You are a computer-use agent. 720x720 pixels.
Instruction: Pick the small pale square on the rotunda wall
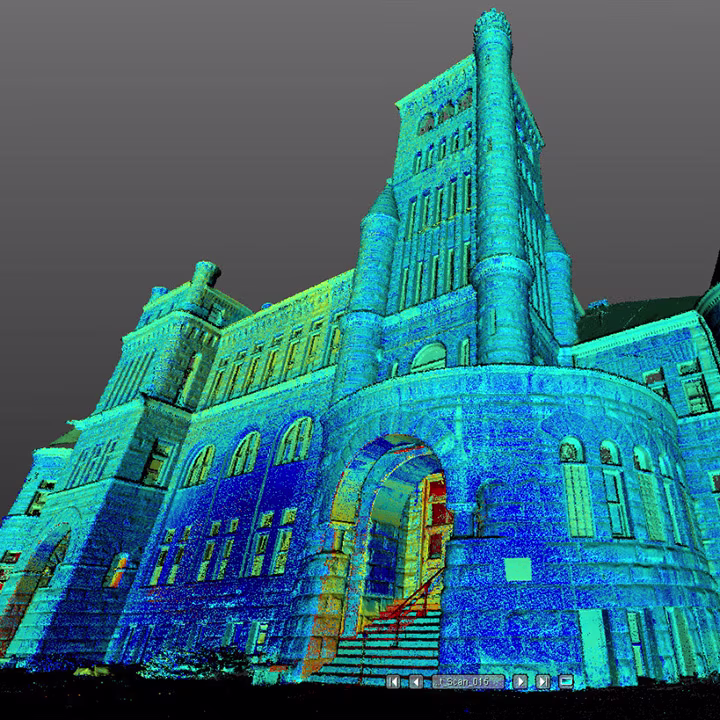pos(517,569)
